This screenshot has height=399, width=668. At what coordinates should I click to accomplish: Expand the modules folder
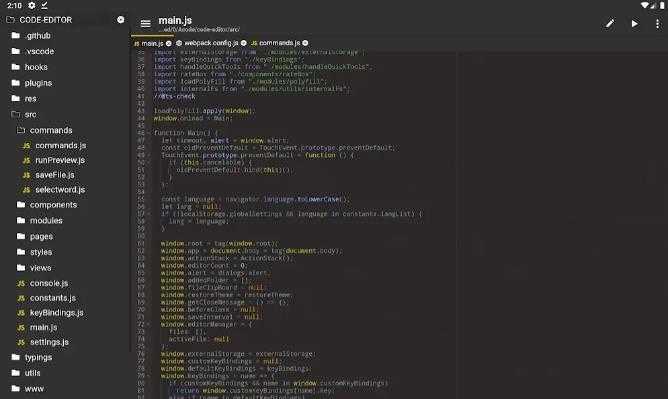[x=46, y=221]
